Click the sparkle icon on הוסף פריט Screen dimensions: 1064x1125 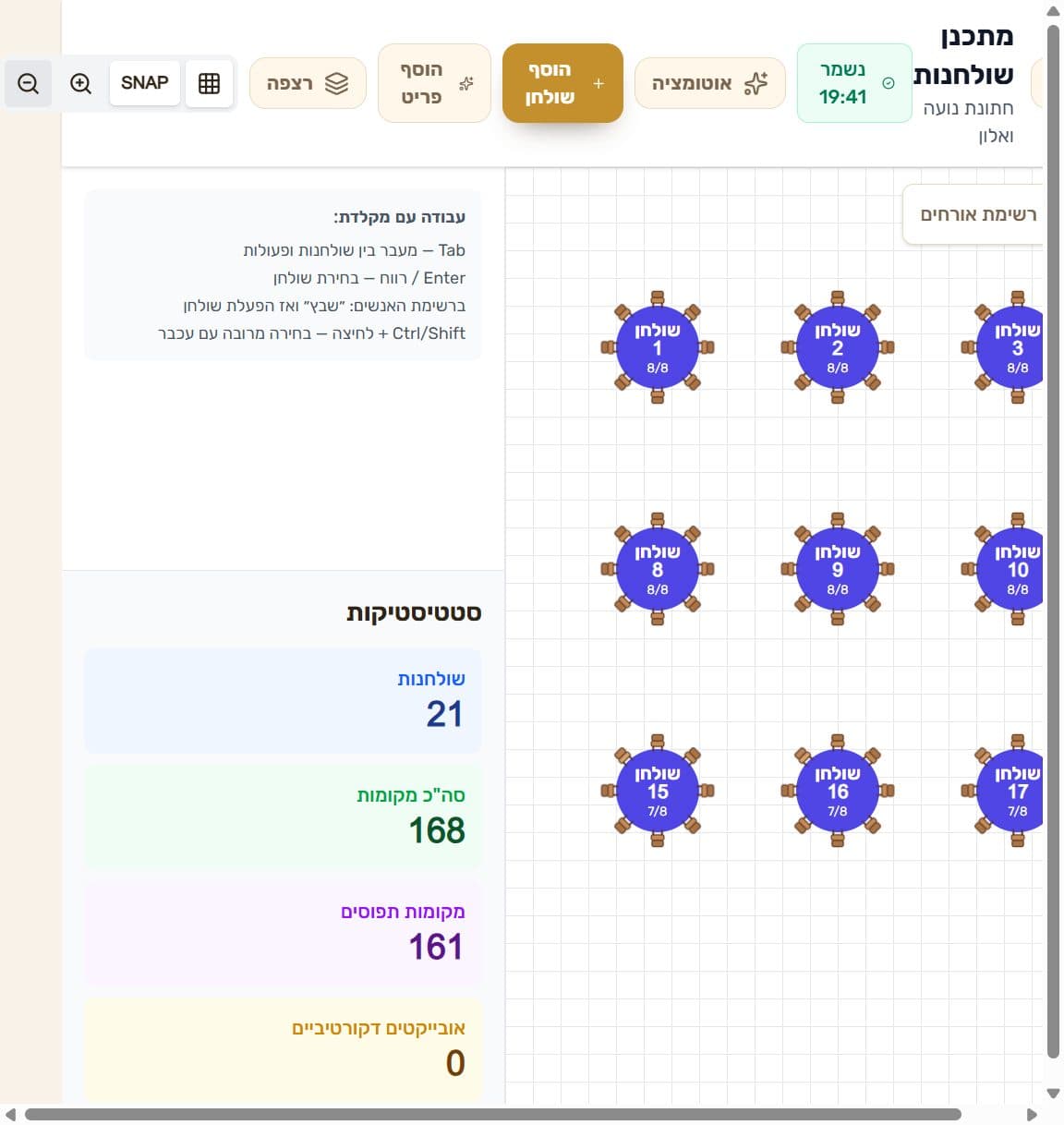coord(466,83)
